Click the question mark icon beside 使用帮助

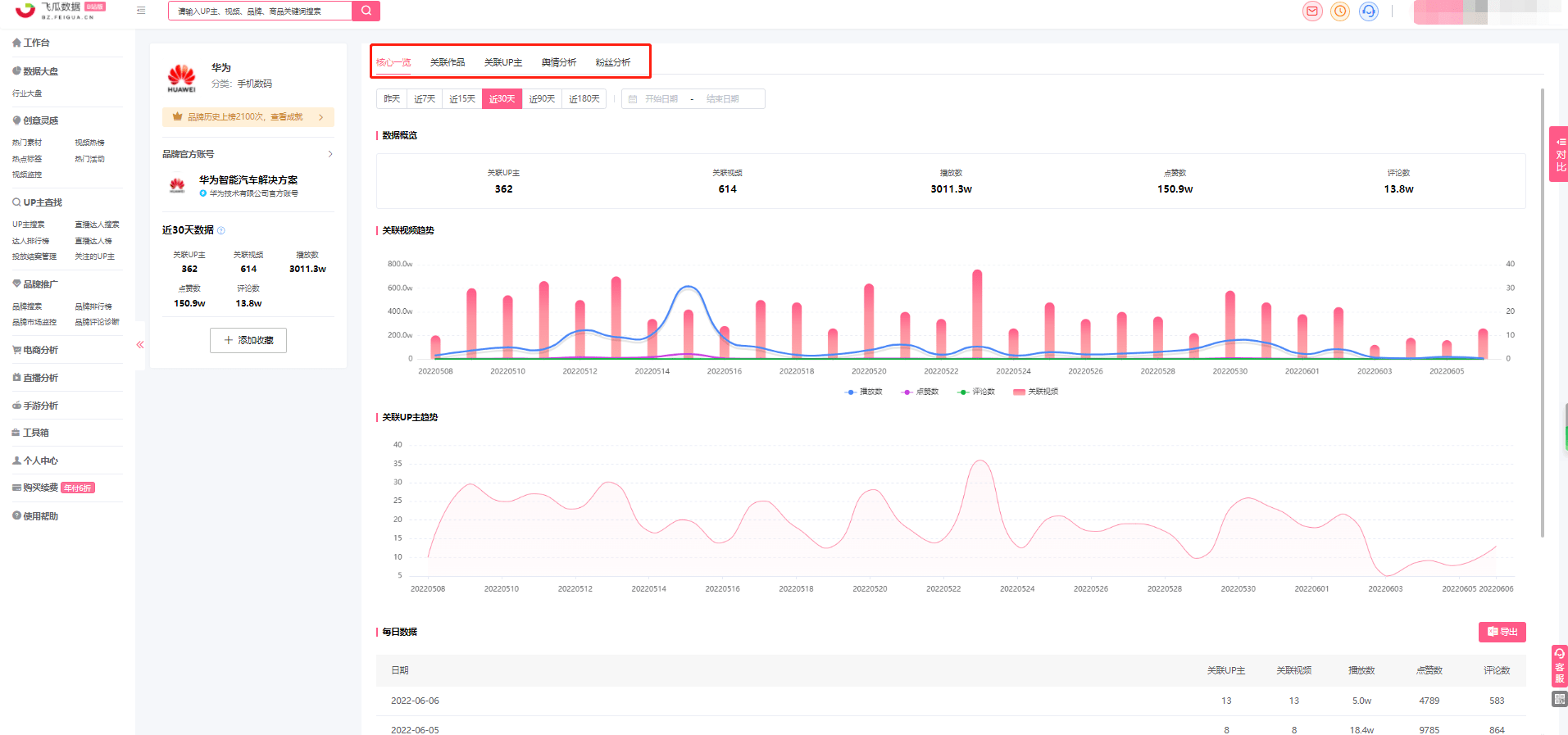tap(16, 515)
